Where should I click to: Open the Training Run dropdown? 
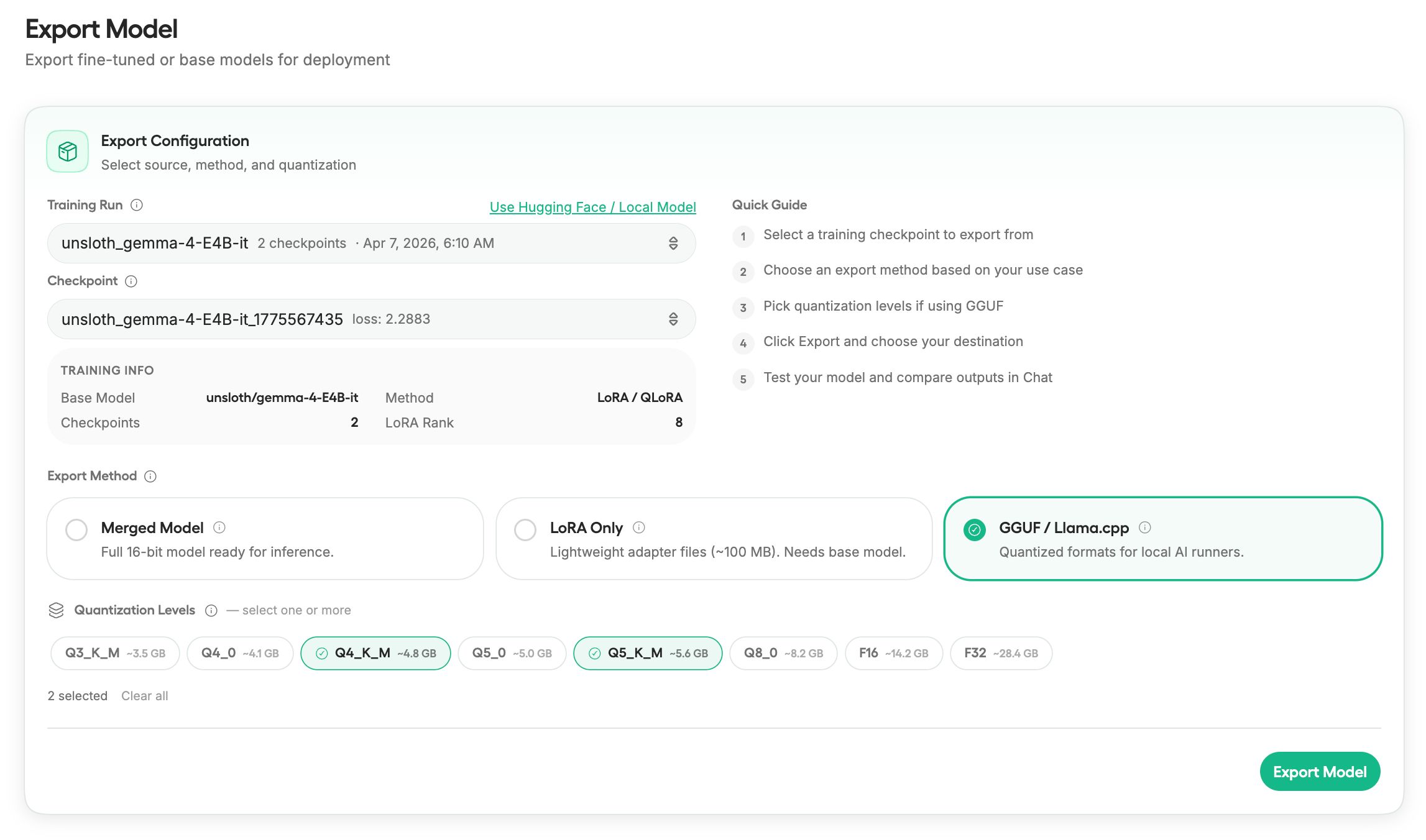pos(371,244)
